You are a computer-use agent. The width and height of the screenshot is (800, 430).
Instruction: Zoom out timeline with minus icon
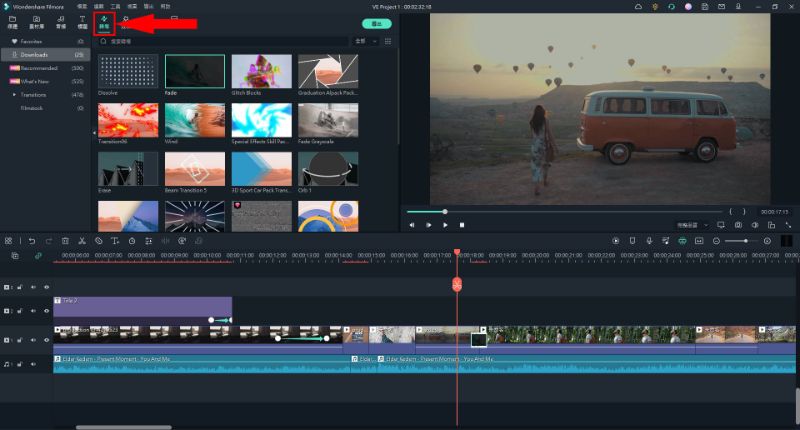point(716,241)
